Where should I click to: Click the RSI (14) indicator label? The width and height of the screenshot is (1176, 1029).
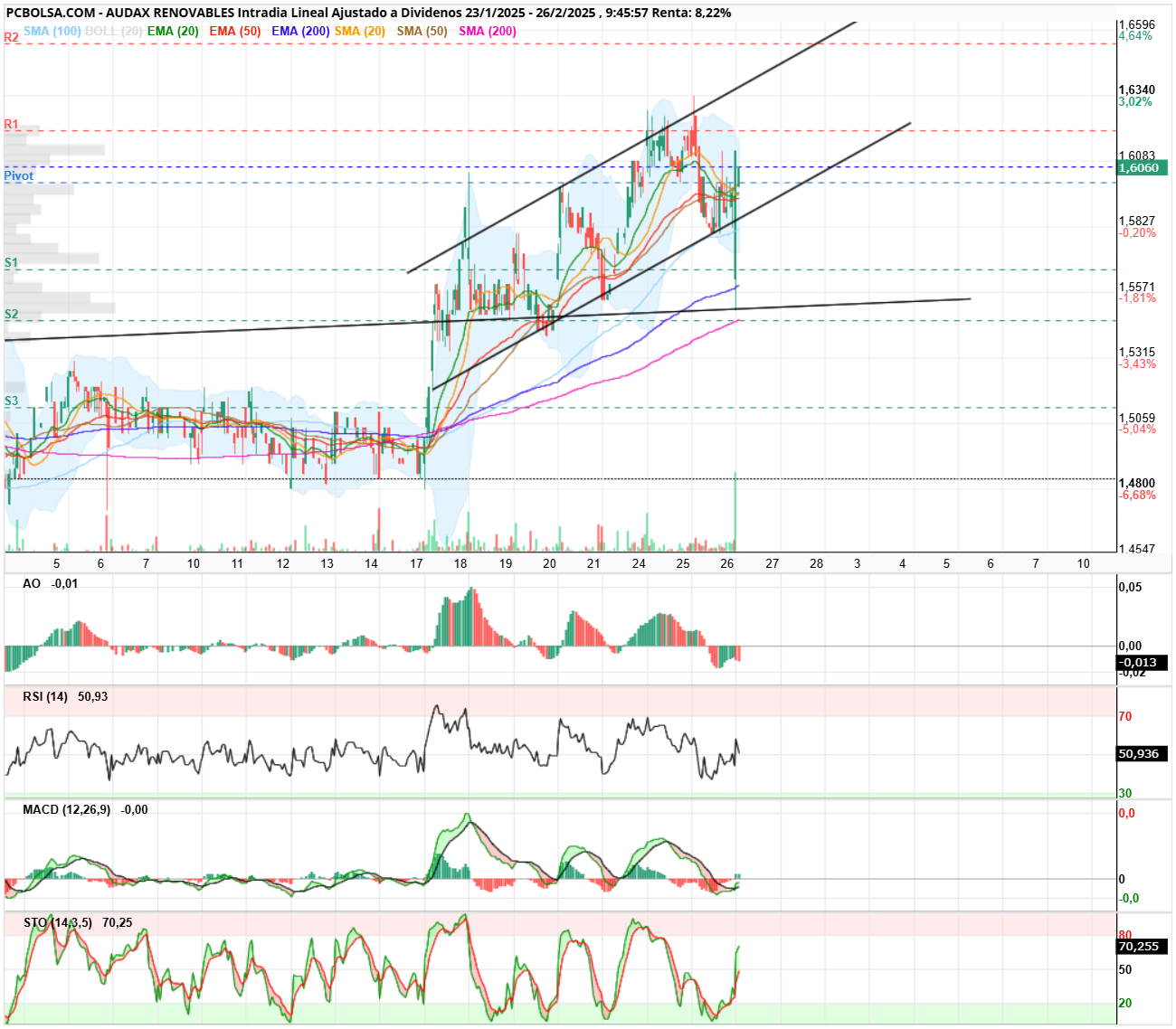[45, 697]
